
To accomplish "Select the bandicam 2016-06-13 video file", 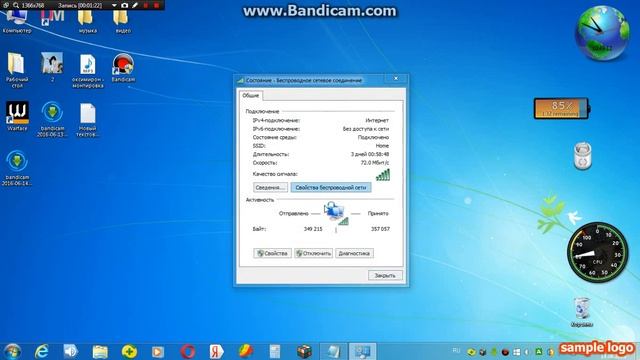I will pos(52,119).
